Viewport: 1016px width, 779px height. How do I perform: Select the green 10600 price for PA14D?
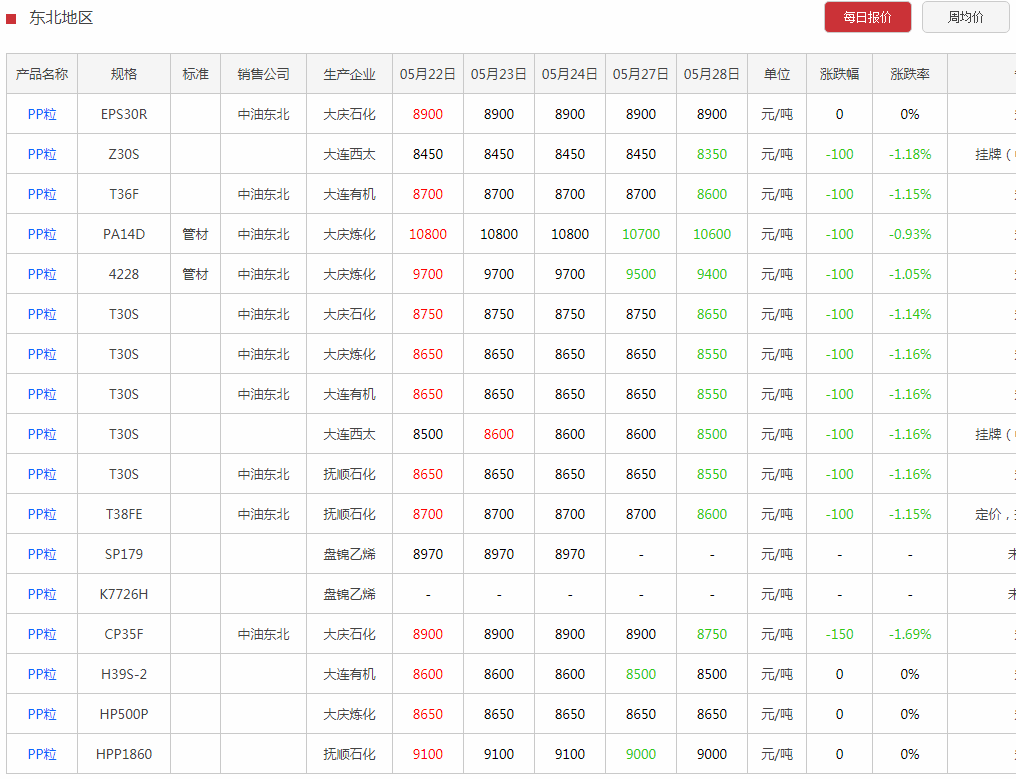click(x=711, y=234)
